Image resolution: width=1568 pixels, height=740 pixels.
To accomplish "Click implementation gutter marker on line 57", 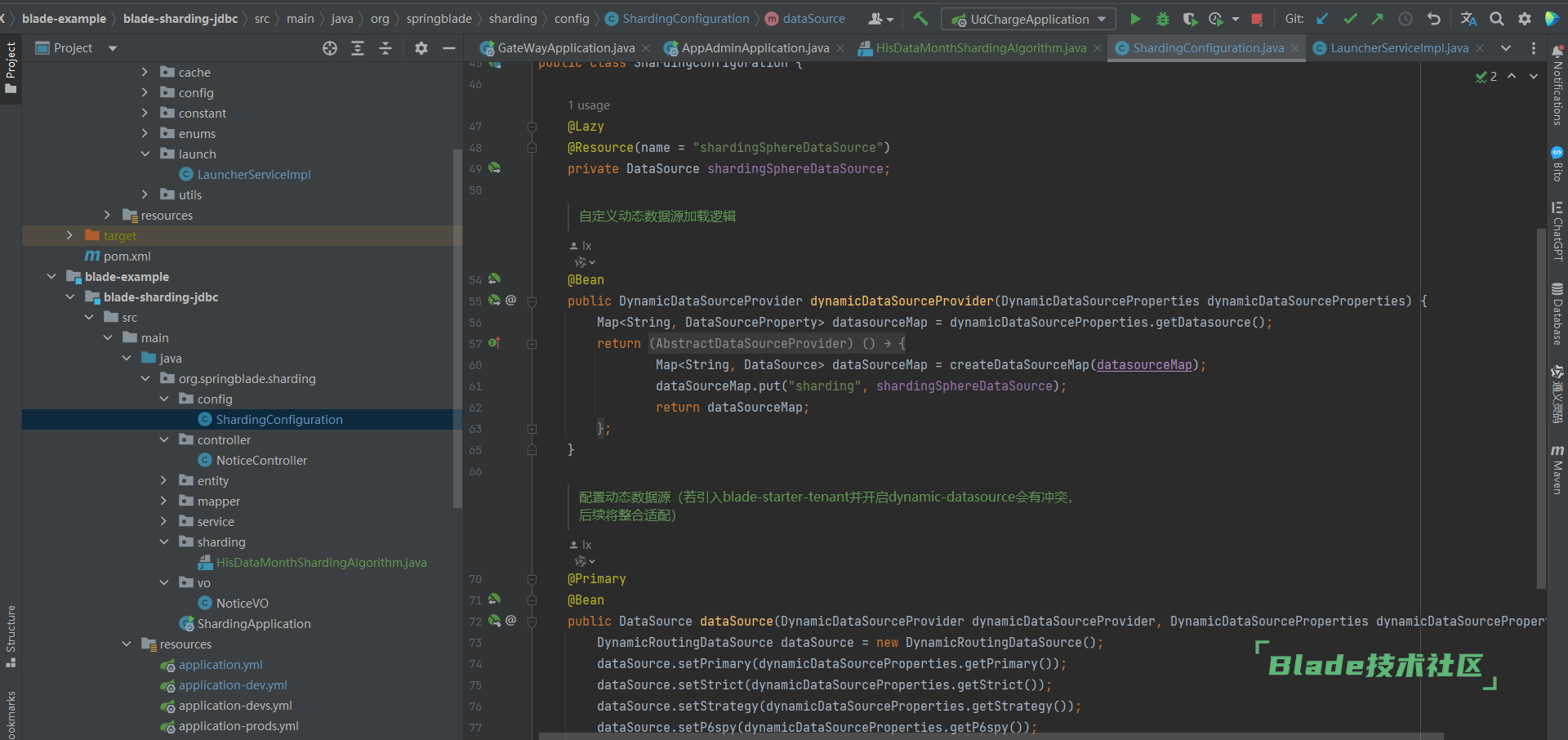I will point(494,343).
